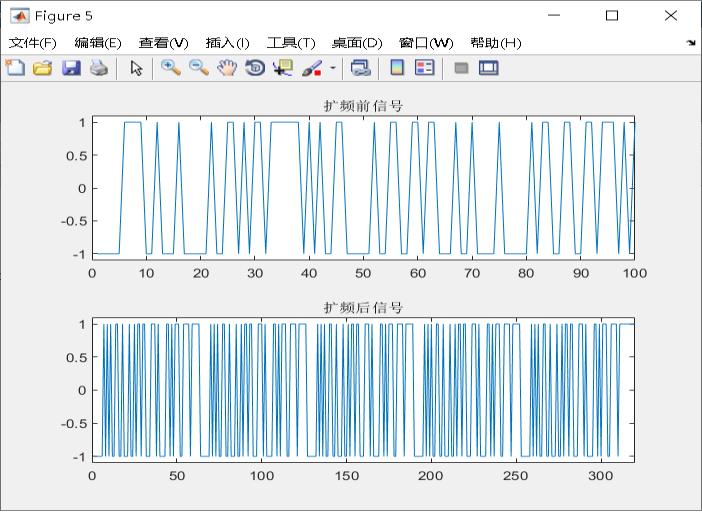
Task: Activate the Zoom Out magnifier tool
Action: (199, 68)
